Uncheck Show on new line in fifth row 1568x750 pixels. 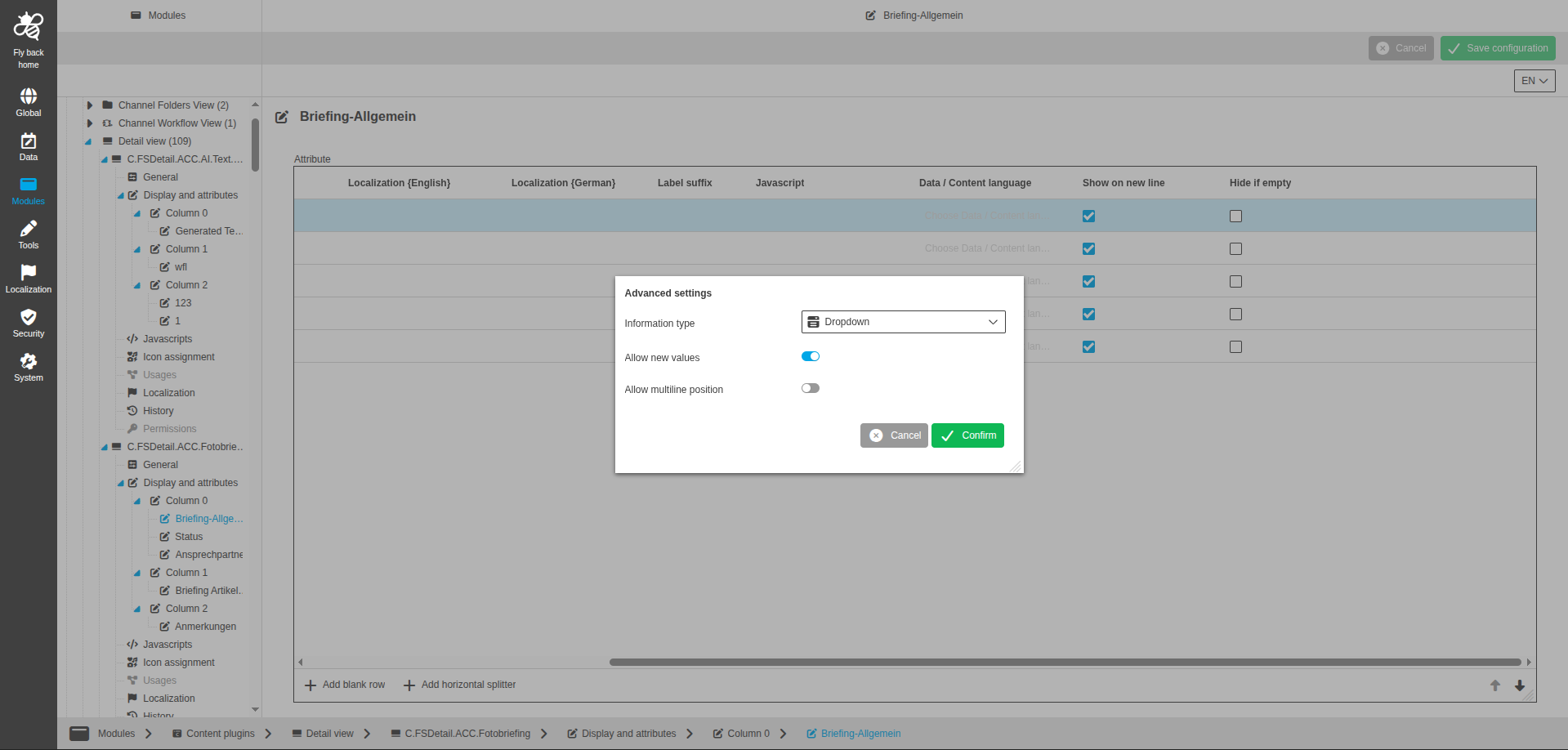pyautogui.click(x=1088, y=347)
